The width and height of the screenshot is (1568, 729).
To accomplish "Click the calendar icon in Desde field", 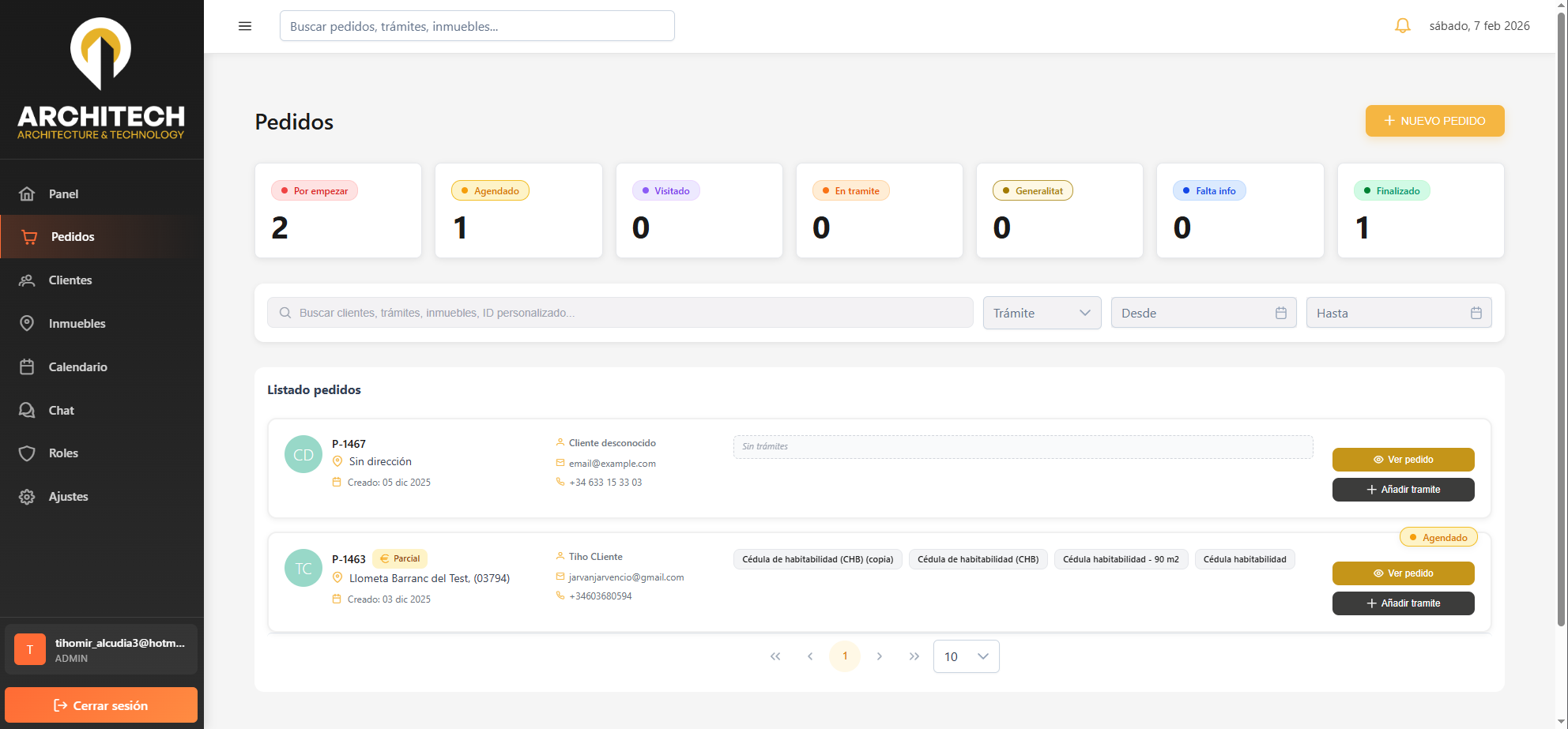I will (1280, 313).
